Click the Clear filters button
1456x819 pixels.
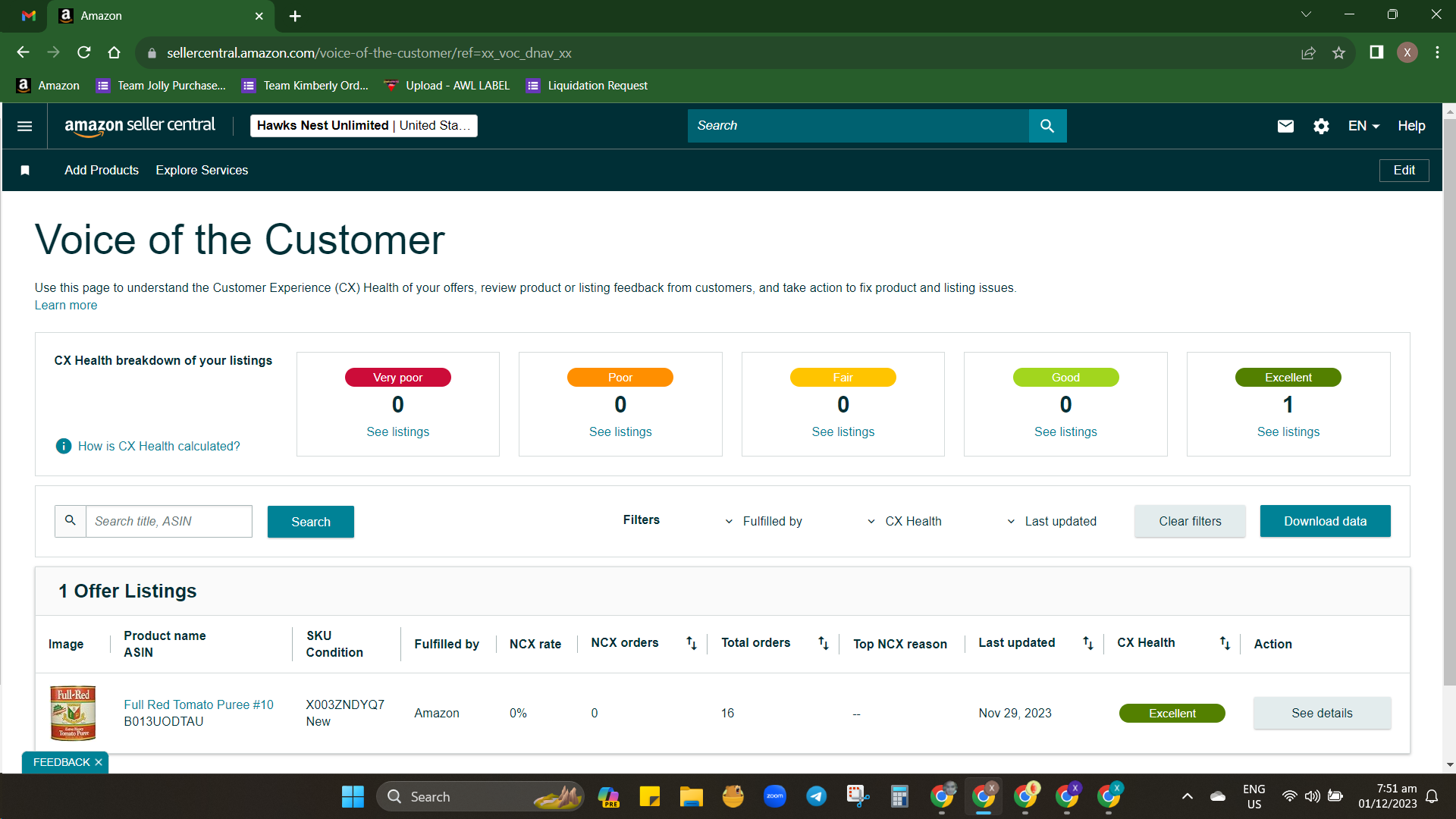coord(1190,521)
